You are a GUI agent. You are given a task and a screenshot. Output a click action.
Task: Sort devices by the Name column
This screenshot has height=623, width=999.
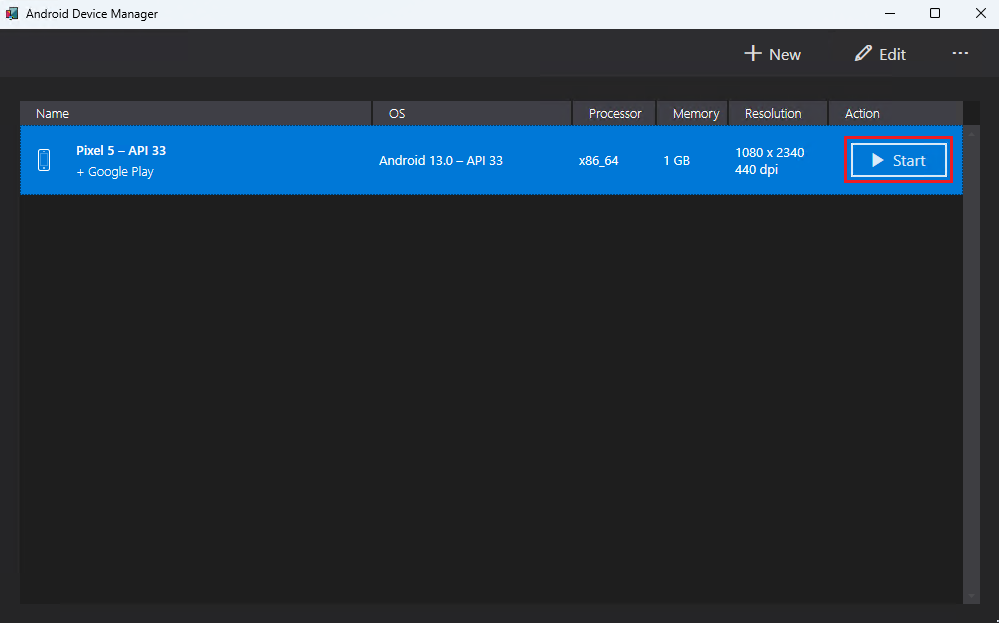(x=53, y=113)
